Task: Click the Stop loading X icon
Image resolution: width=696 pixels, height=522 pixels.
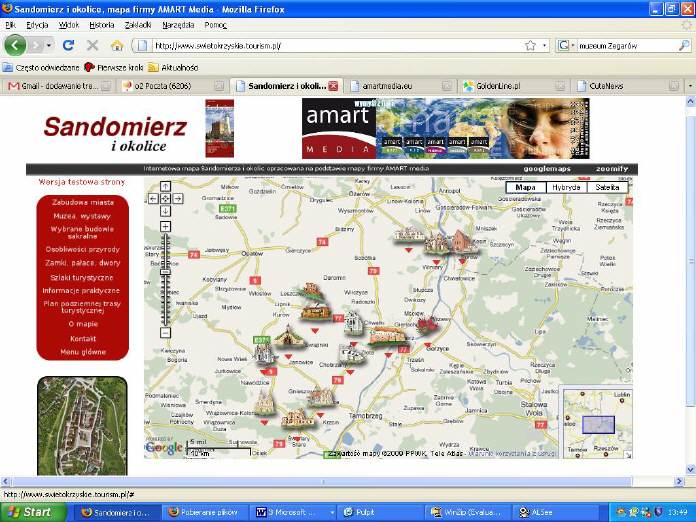Action: coord(92,45)
